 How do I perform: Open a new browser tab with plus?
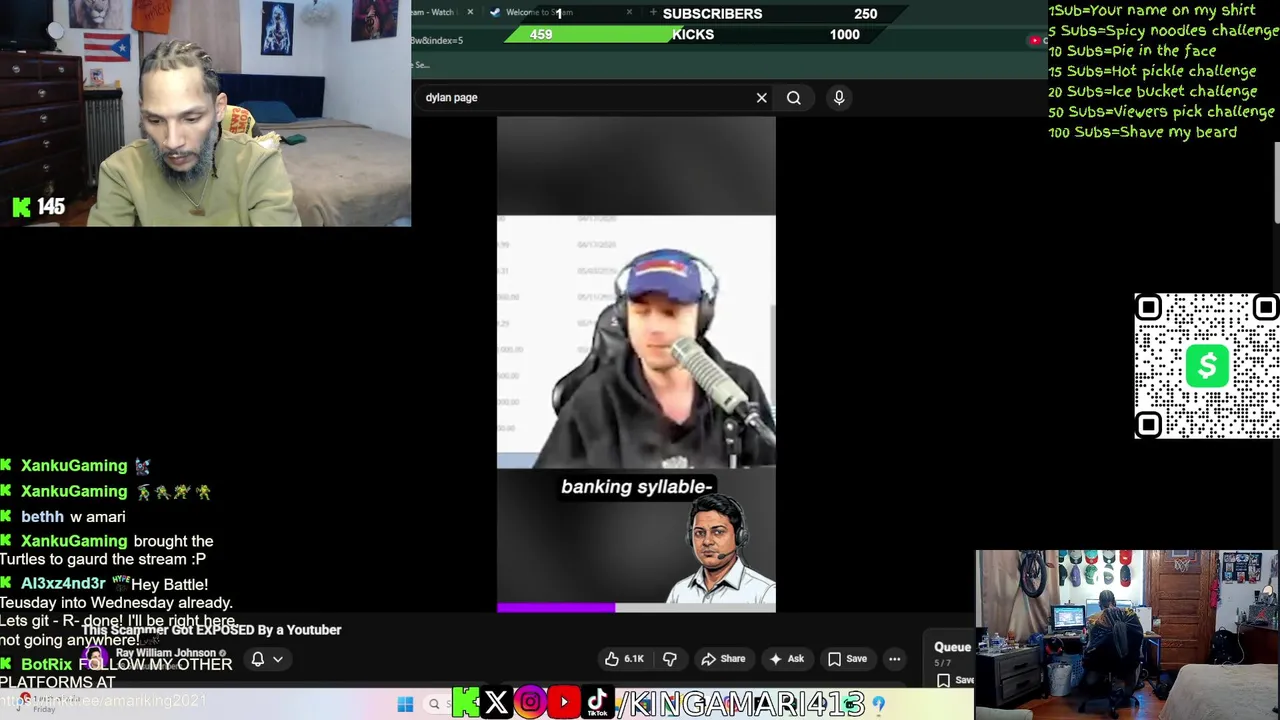pyautogui.click(x=653, y=12)
